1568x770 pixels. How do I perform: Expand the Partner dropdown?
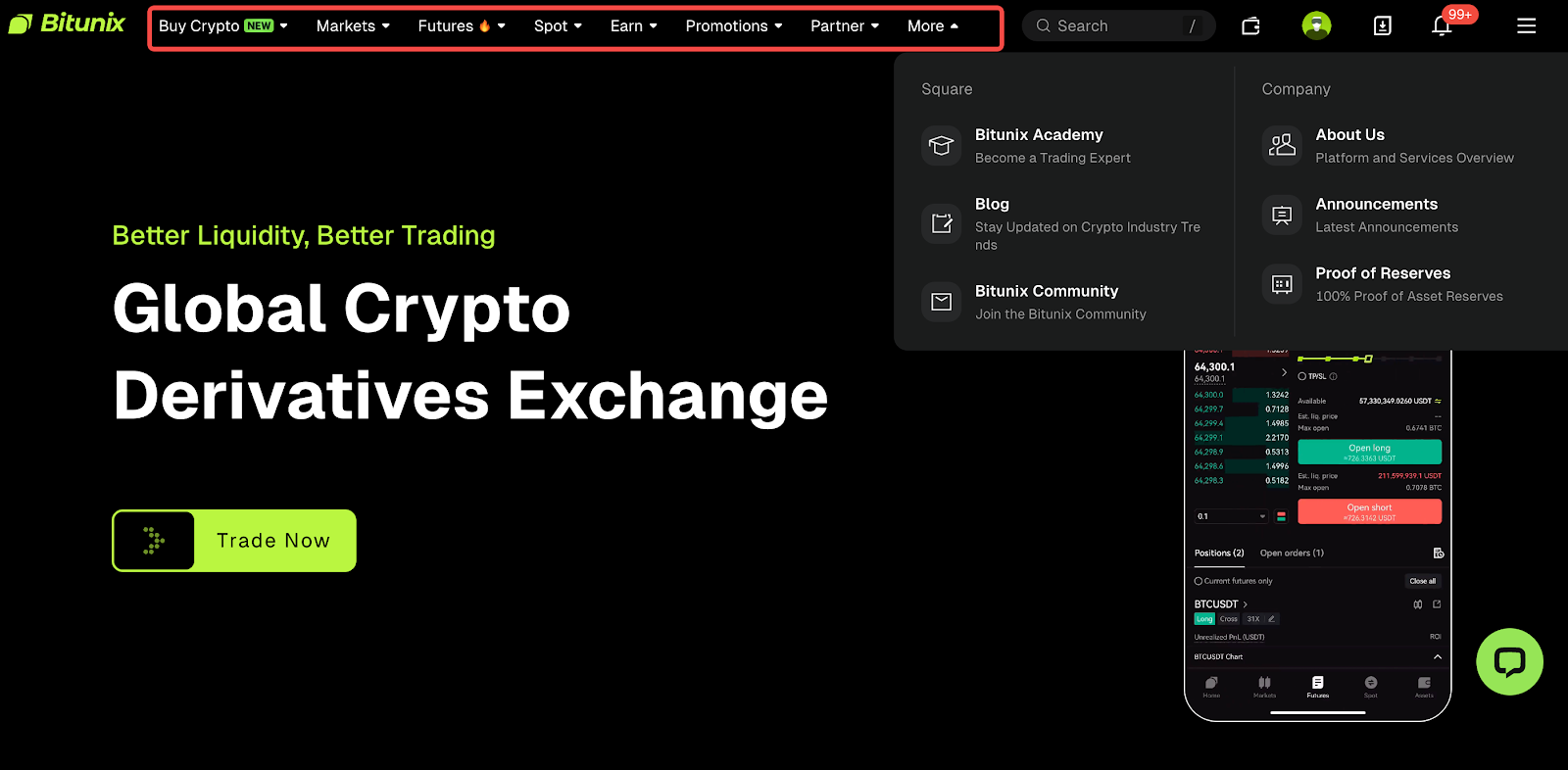(845, 26)
